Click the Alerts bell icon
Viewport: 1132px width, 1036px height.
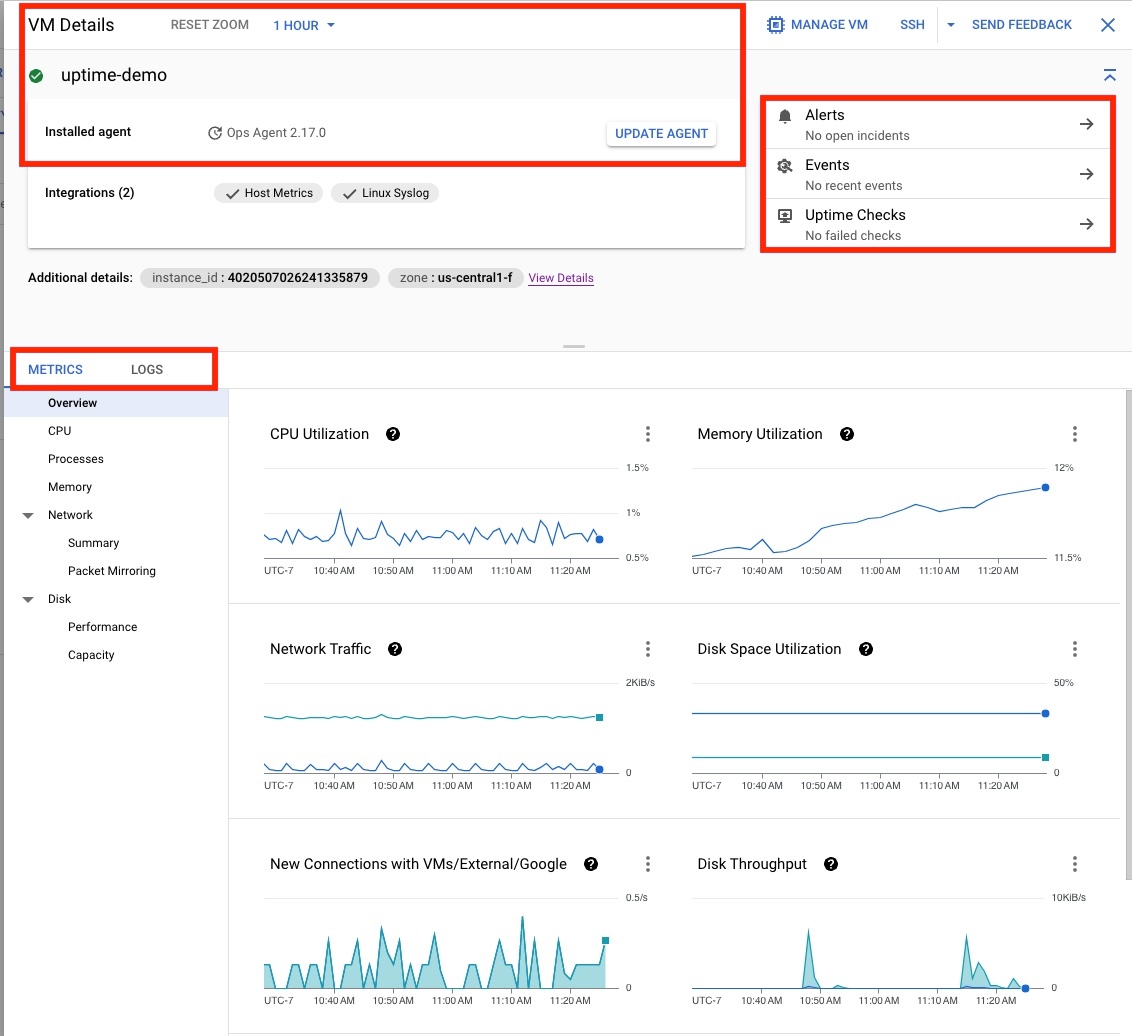[x=784, y=114]
